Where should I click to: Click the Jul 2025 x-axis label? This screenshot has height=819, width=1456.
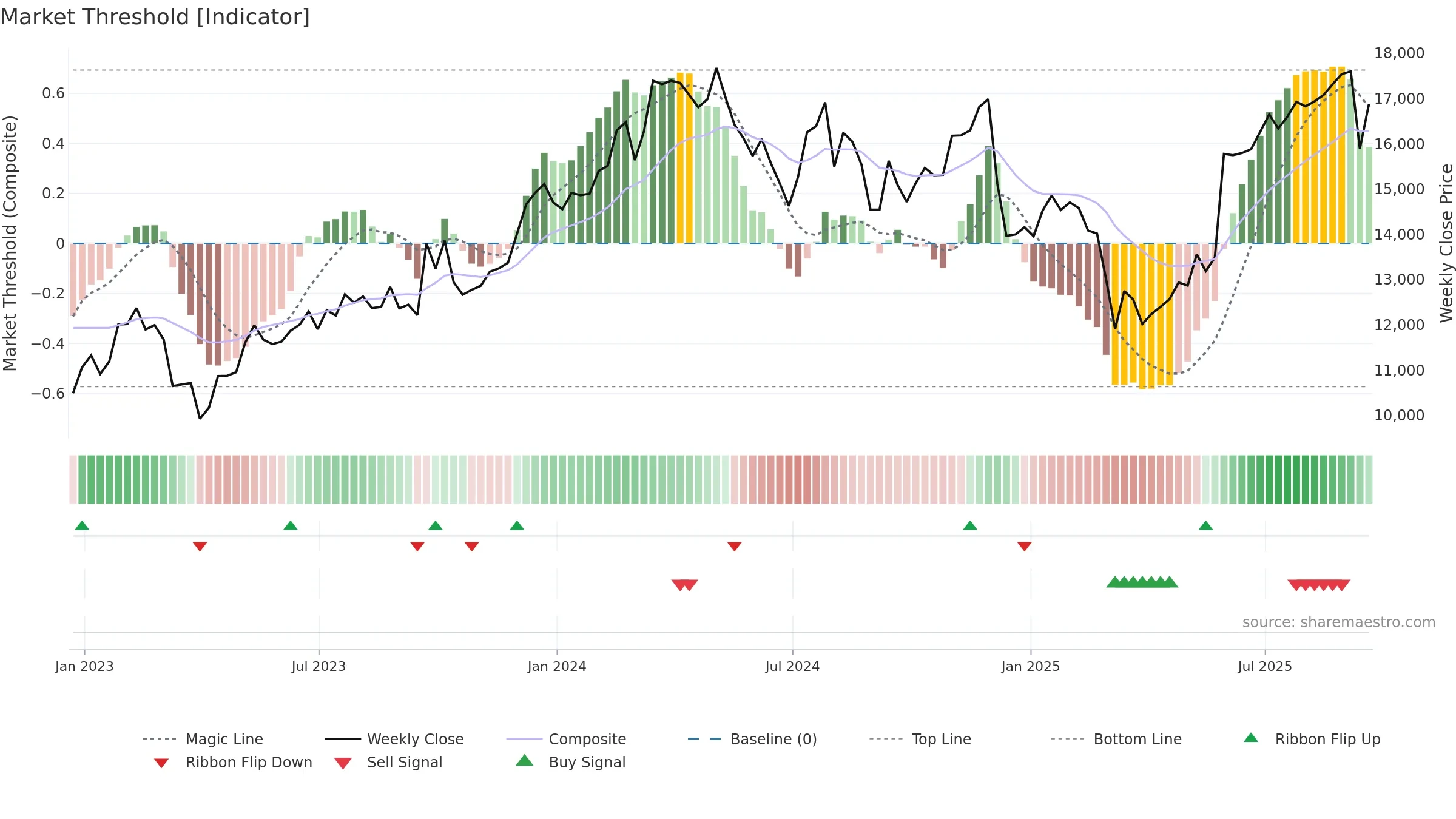[x=1265, y=666]
